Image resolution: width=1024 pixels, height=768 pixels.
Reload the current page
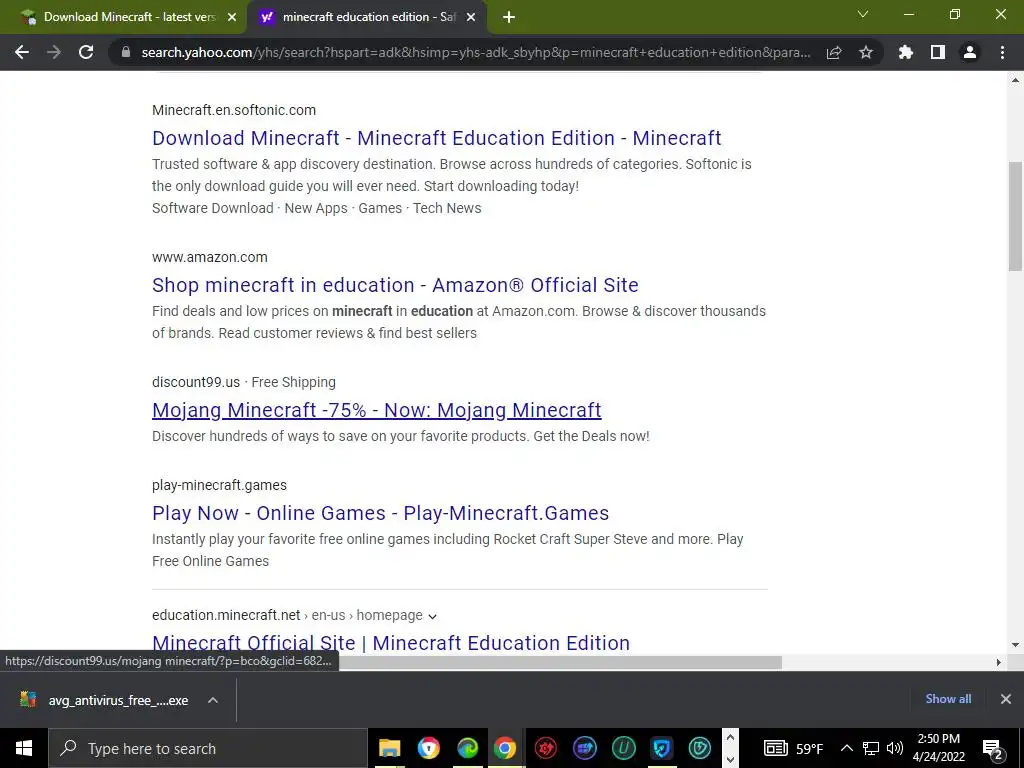[x=86, y=52]
